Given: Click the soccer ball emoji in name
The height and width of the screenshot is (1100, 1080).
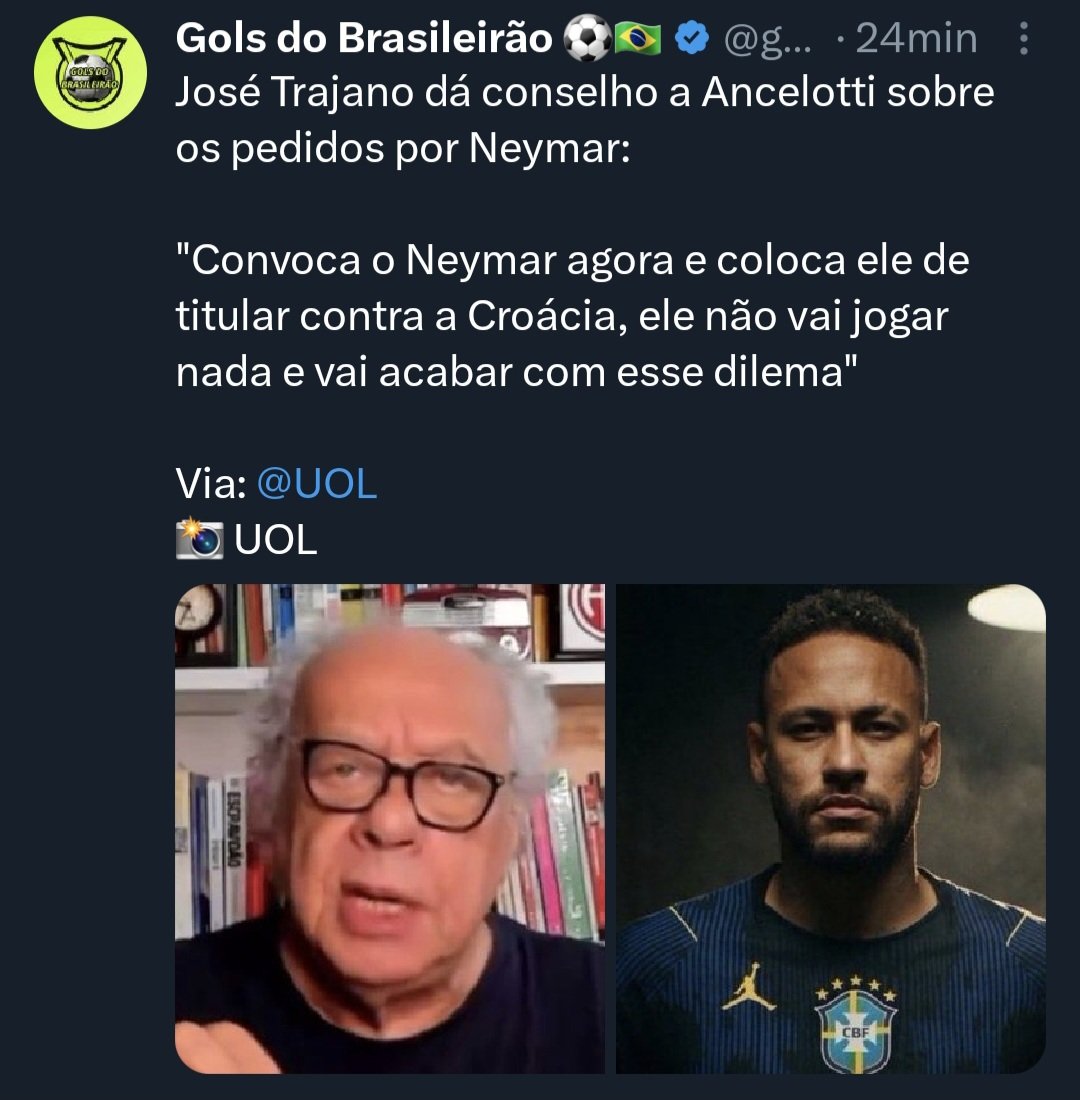Looking at the screenshot, I should click(587, 39).
